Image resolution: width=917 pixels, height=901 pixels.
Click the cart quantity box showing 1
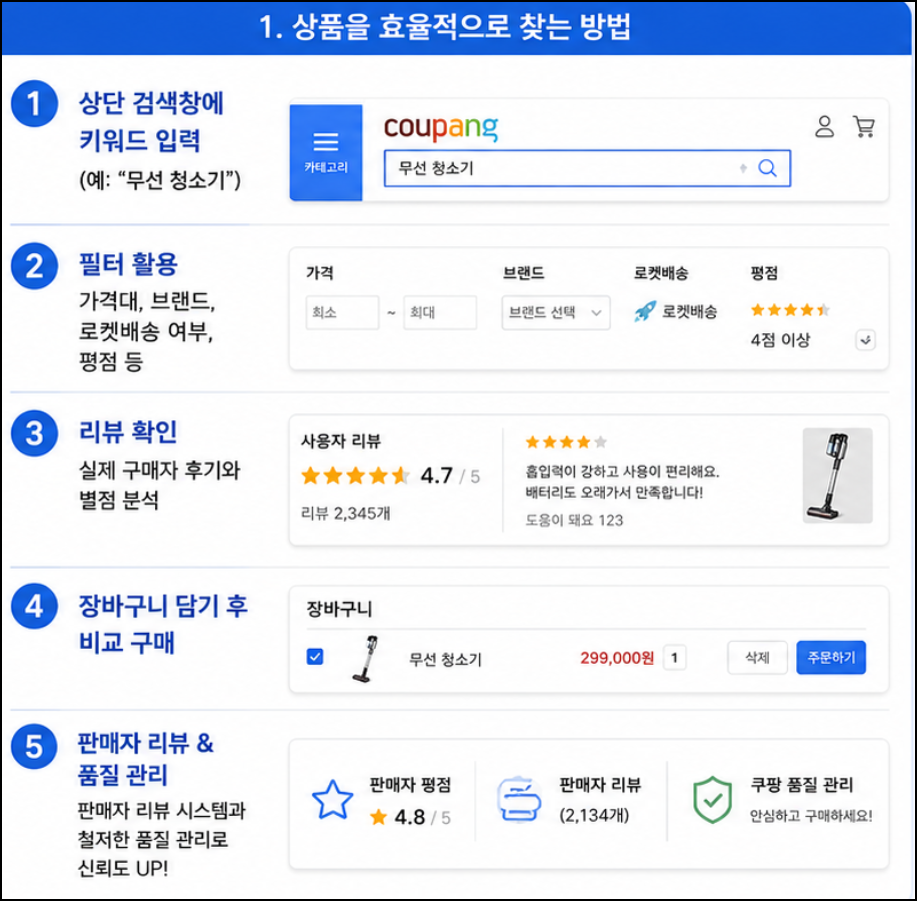coord(674,658)
